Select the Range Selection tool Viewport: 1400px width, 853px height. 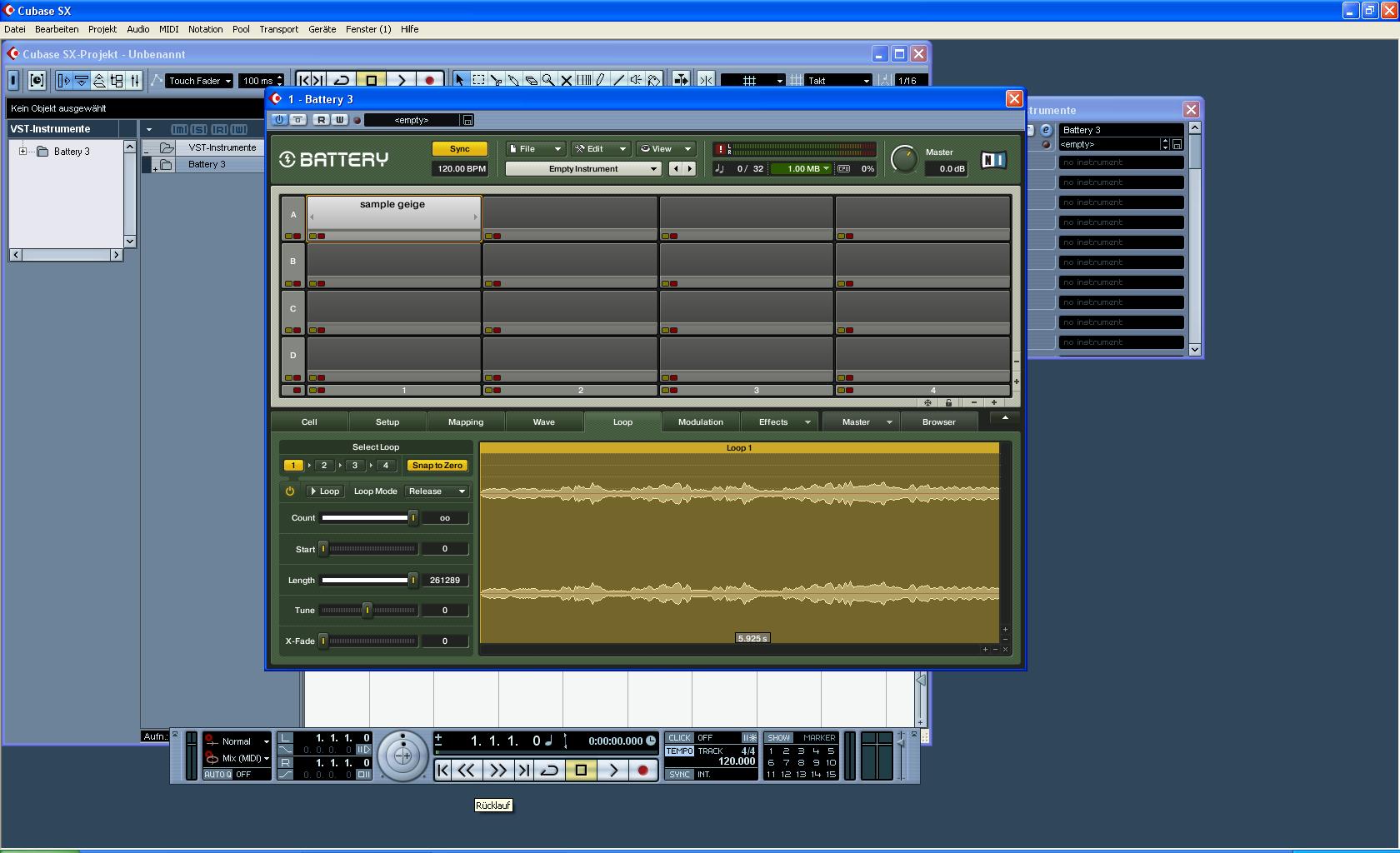478,80
